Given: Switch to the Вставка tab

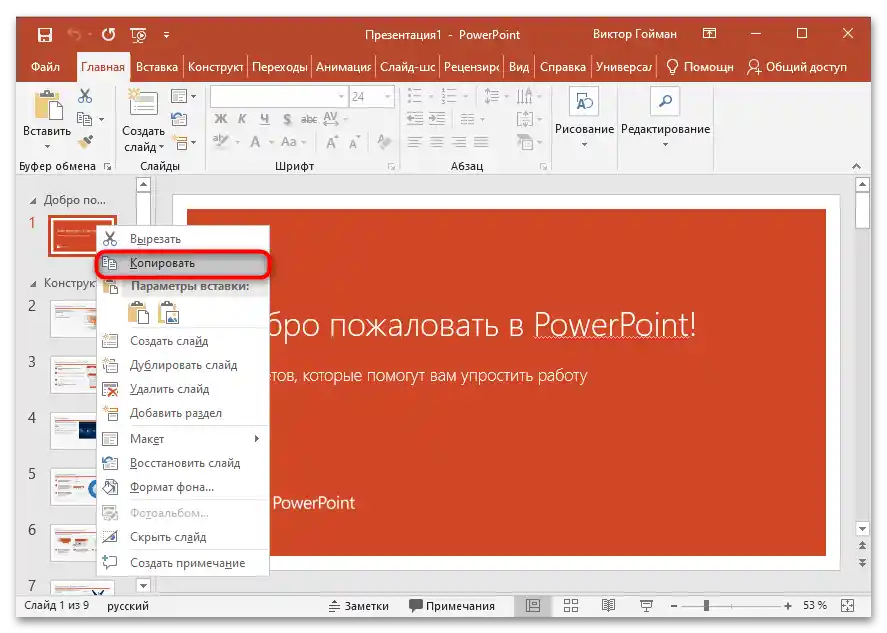Looking at the screenshot, I should (157, 67).
